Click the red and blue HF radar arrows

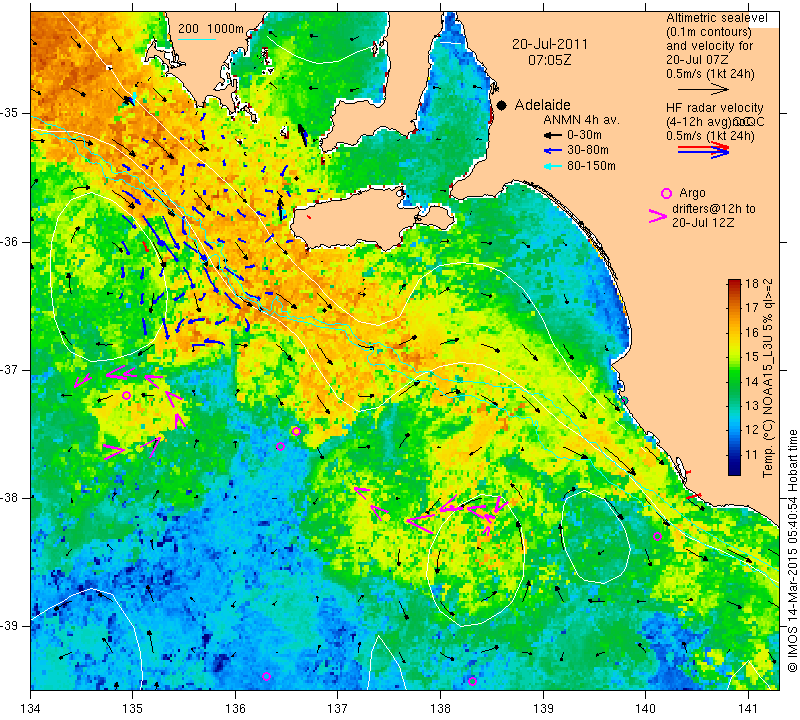(704, 150)
